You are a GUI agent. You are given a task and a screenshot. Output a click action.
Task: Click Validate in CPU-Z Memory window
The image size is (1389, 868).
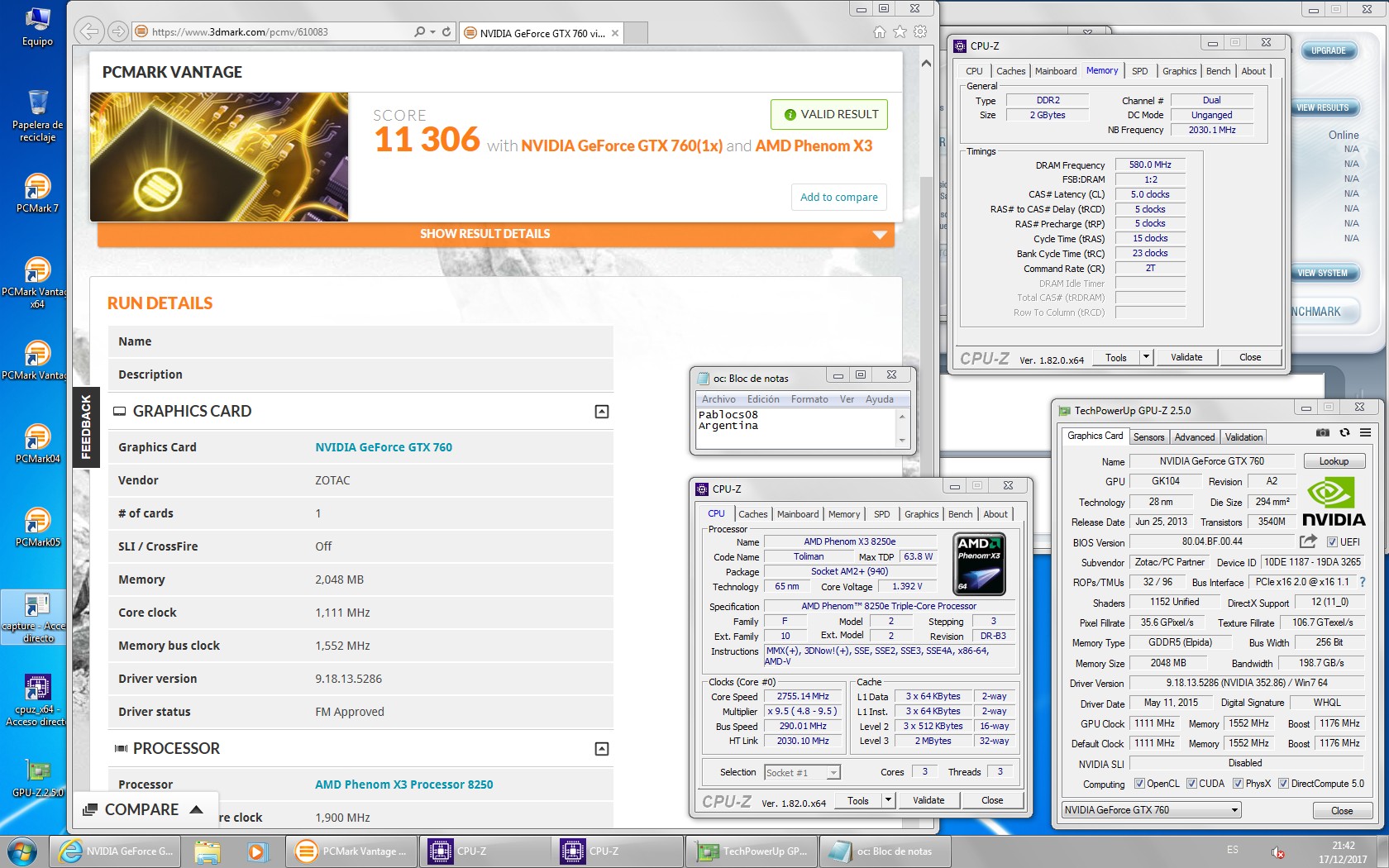click(1186, 357)
